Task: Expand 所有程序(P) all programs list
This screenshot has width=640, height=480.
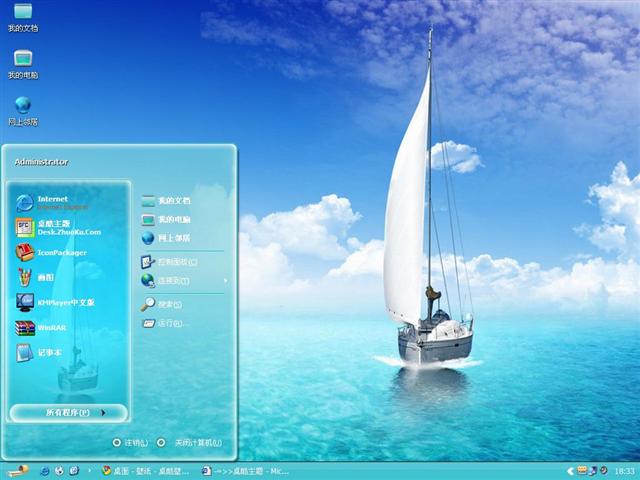Action: point(69,413)
